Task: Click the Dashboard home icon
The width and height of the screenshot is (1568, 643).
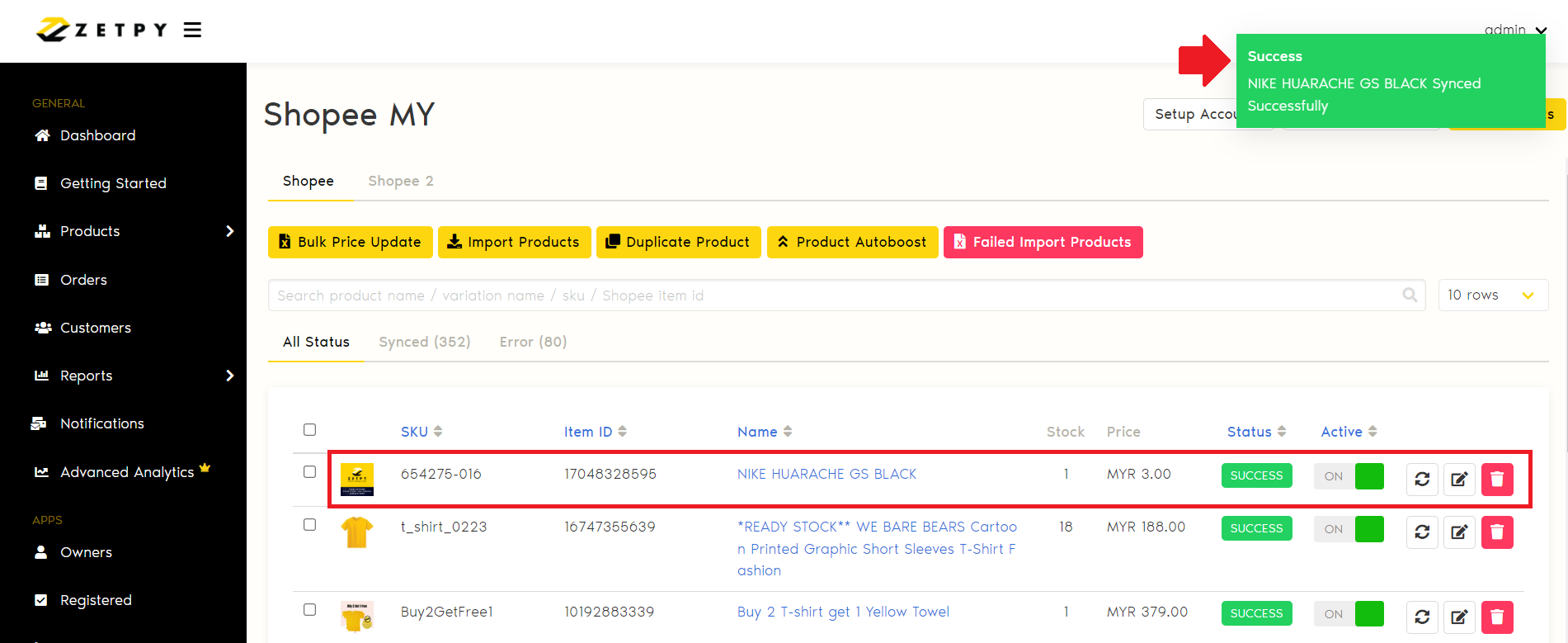Action: point(42,135)
